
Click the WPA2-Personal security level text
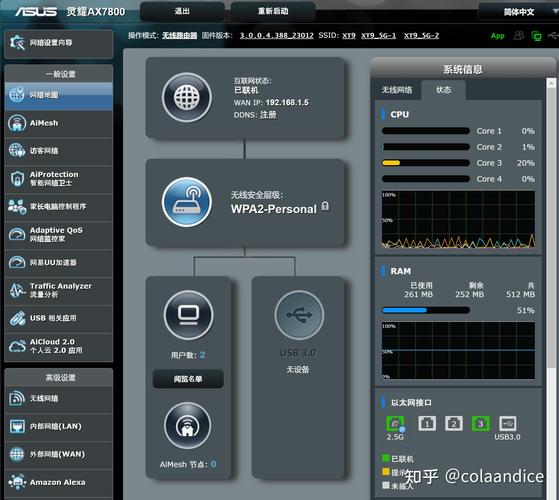coord(273,209)
